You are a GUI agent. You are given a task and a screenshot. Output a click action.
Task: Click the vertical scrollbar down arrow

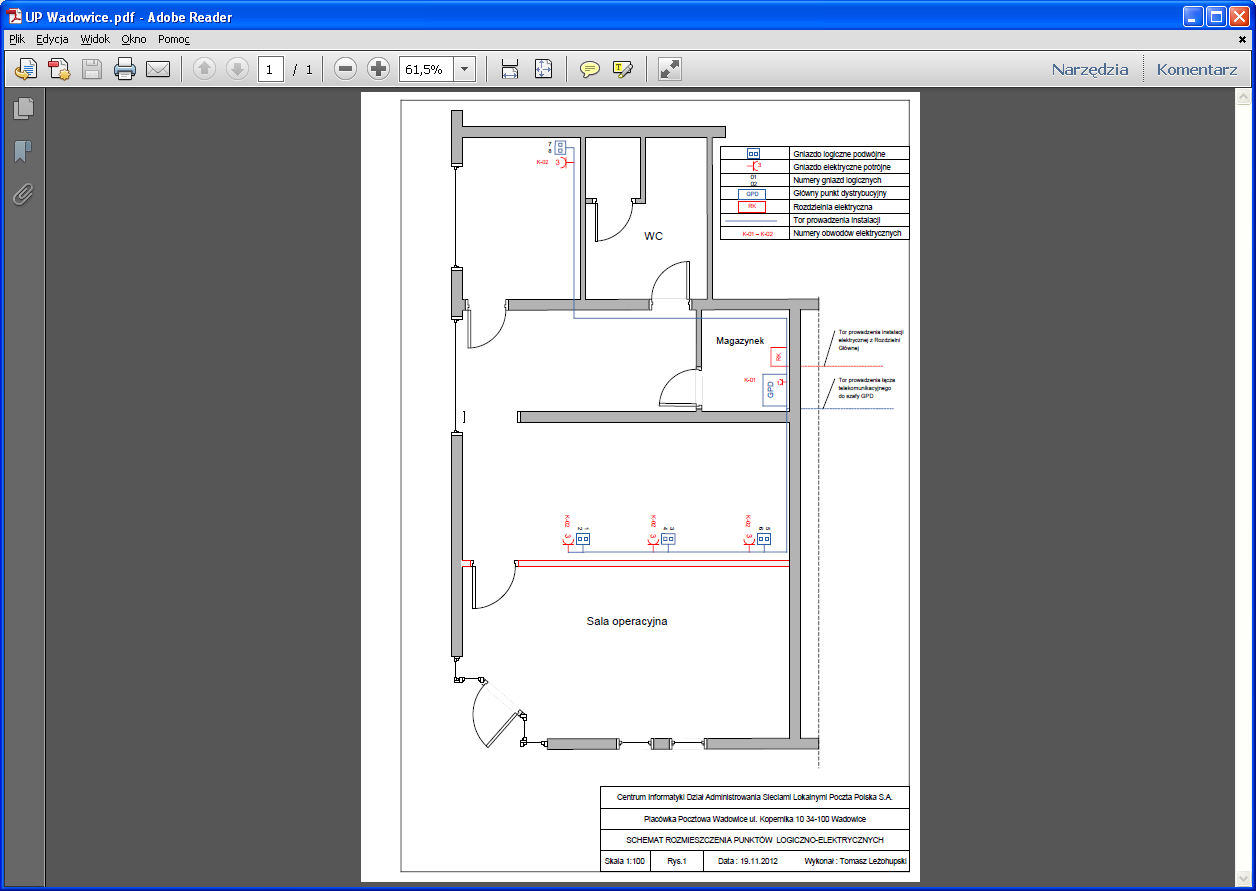pos(1242,877)
